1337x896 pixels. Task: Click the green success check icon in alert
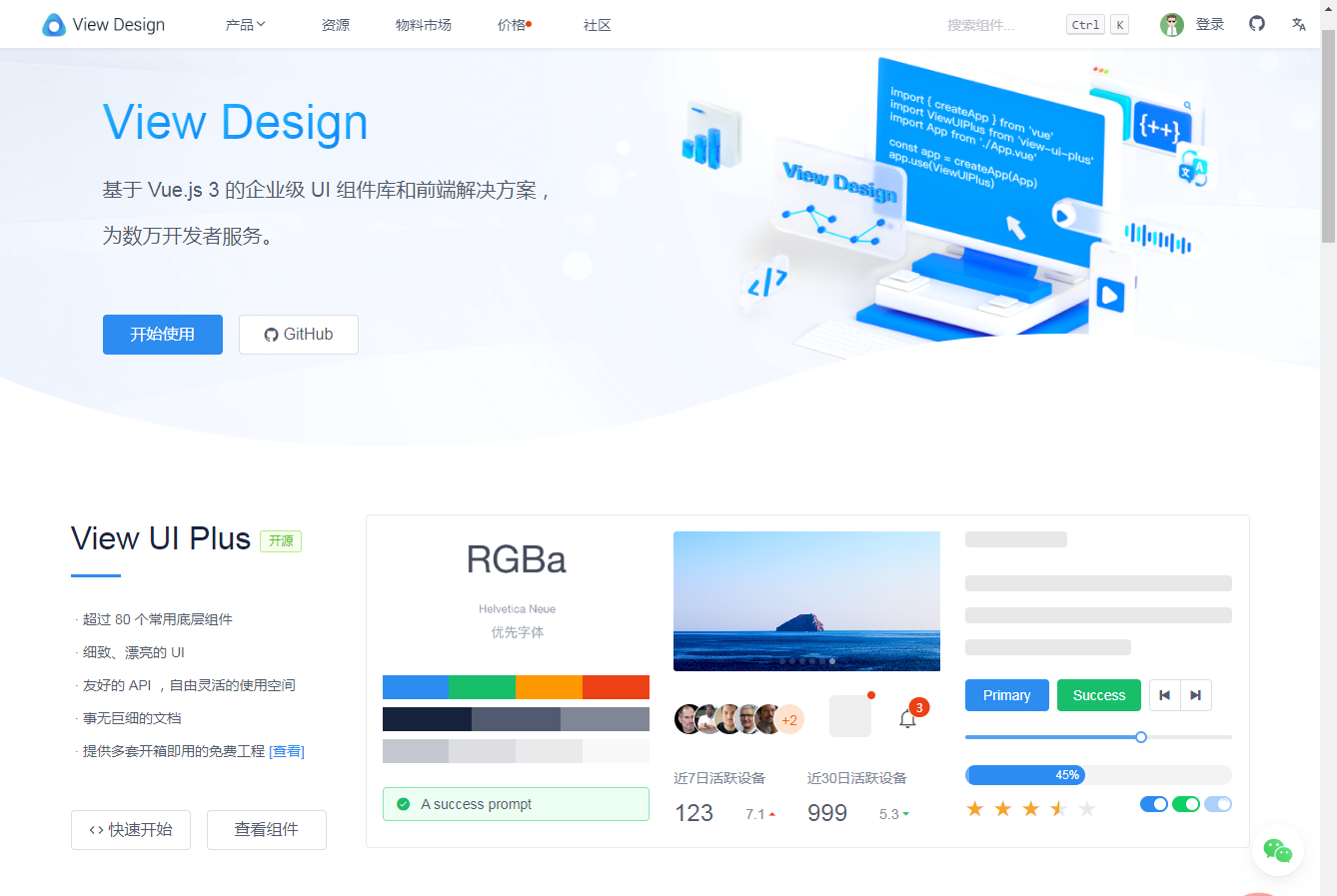[404, 804]
